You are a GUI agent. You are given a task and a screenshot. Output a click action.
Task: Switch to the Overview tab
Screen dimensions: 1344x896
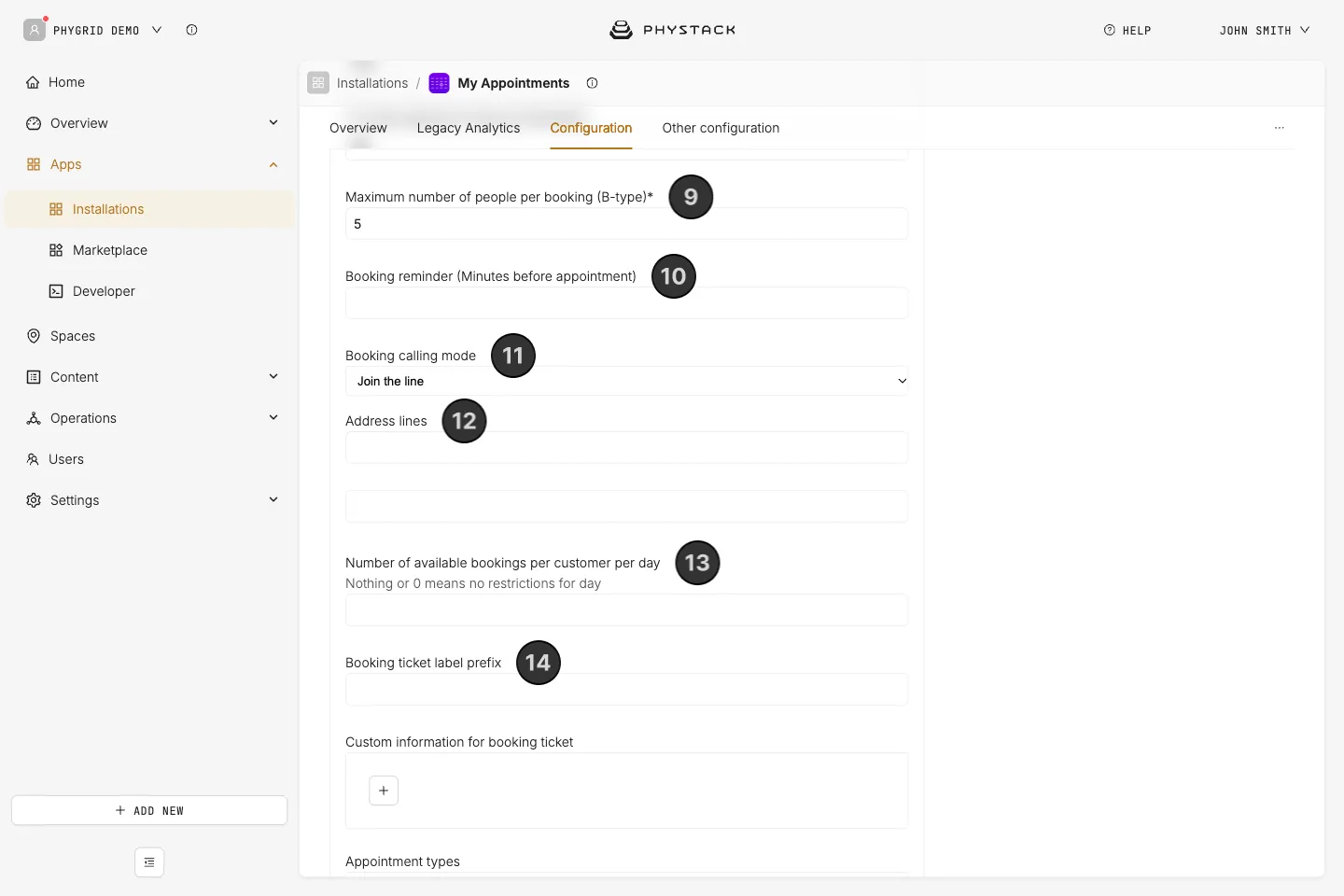358,128
